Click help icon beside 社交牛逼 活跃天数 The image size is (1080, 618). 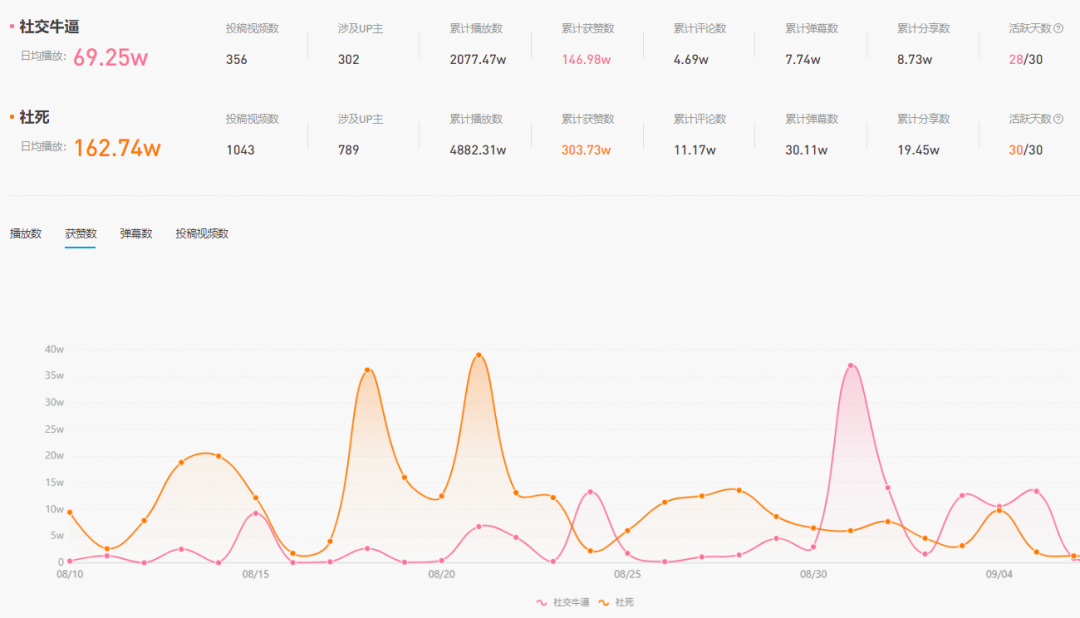[1059, 28]
